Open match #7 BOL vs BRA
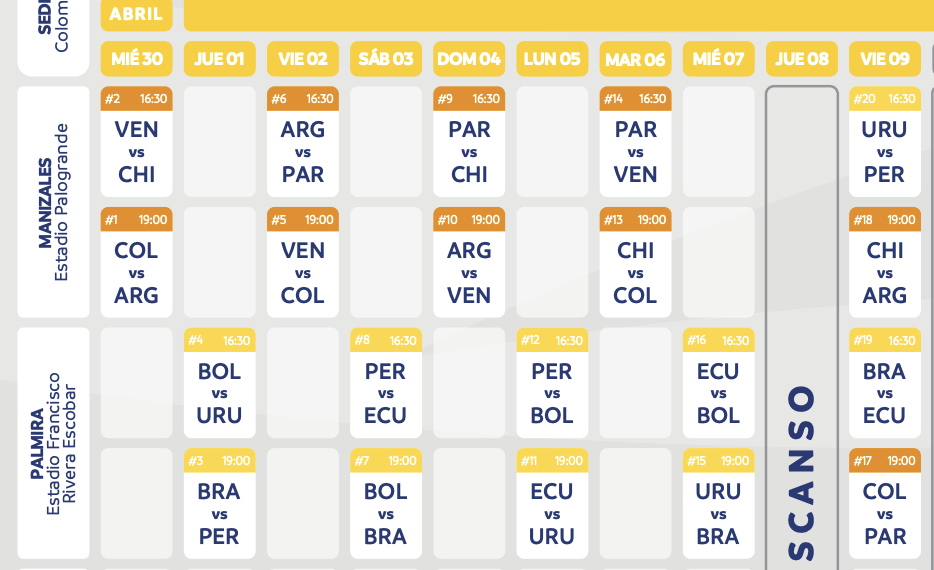934x570 pixels. (386, 503)
